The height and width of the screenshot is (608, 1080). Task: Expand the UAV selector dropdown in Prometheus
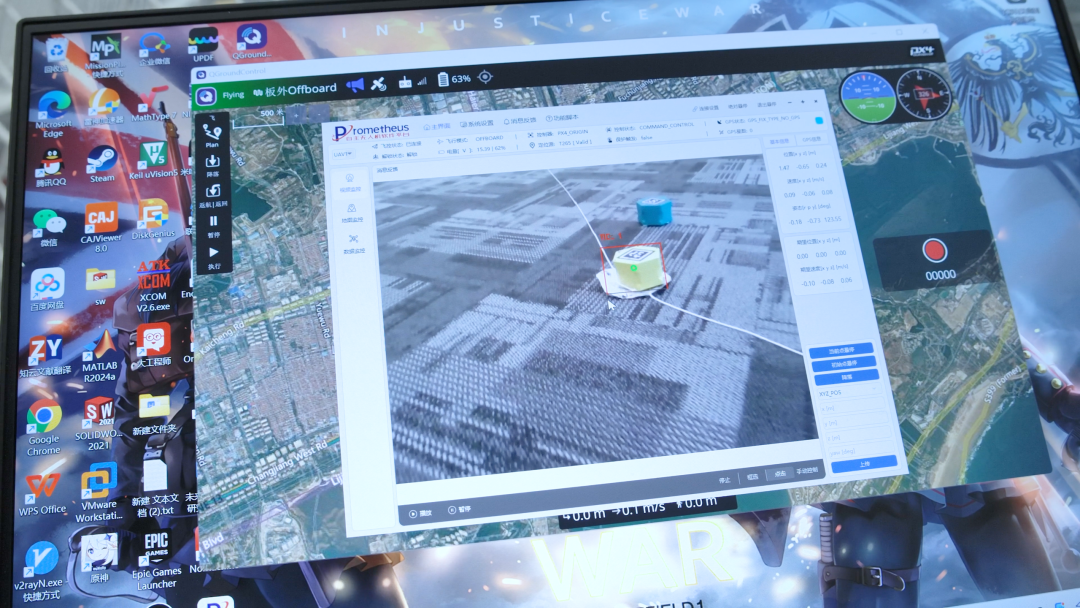[x=343, y=153]
